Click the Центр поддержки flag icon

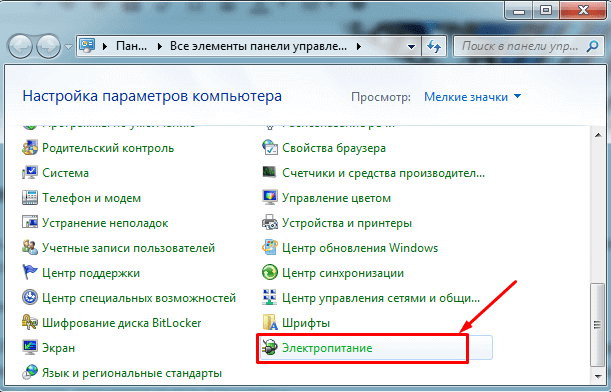30,273
